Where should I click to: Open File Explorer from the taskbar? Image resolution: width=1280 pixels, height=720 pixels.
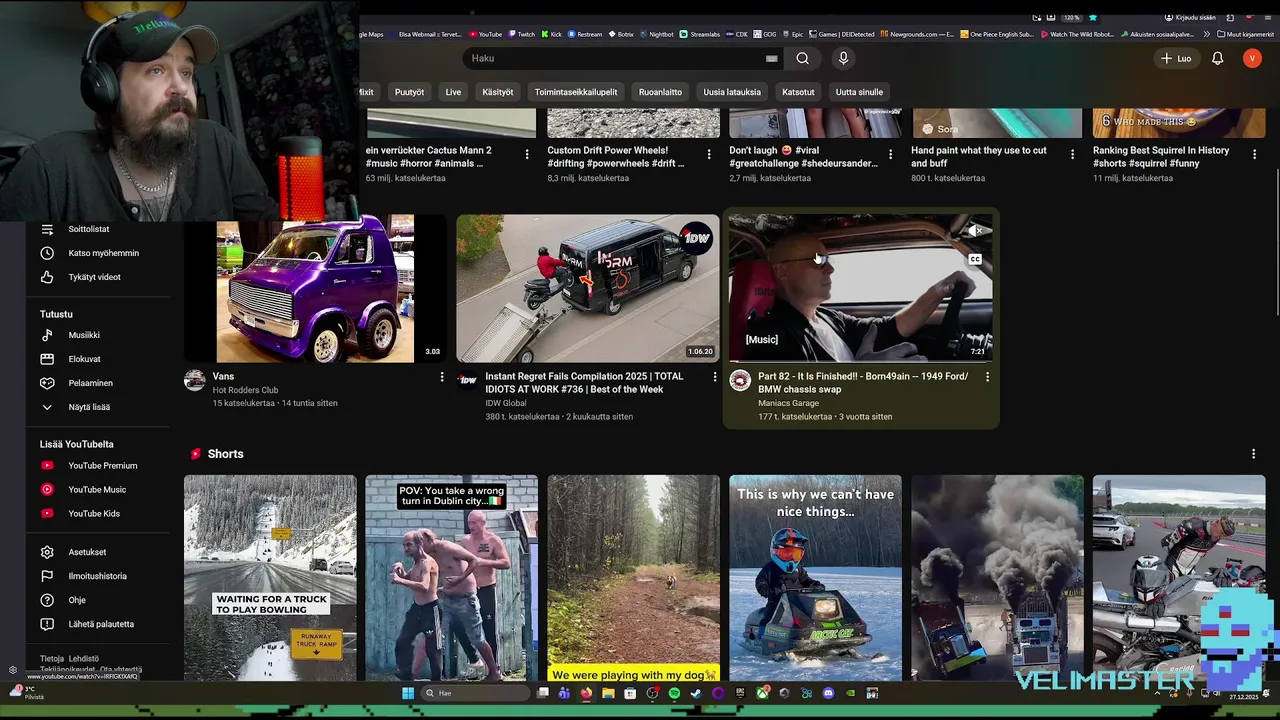coord(608,693)
